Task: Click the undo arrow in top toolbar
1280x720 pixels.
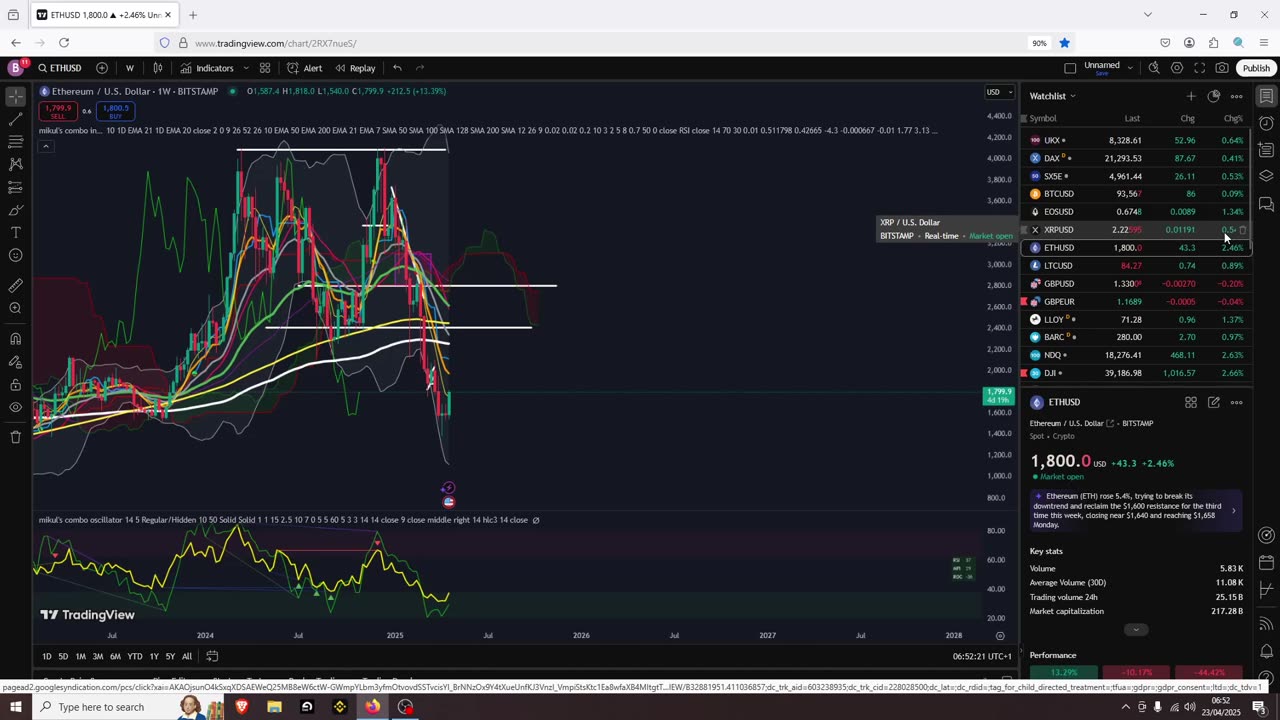Action: 397,68
